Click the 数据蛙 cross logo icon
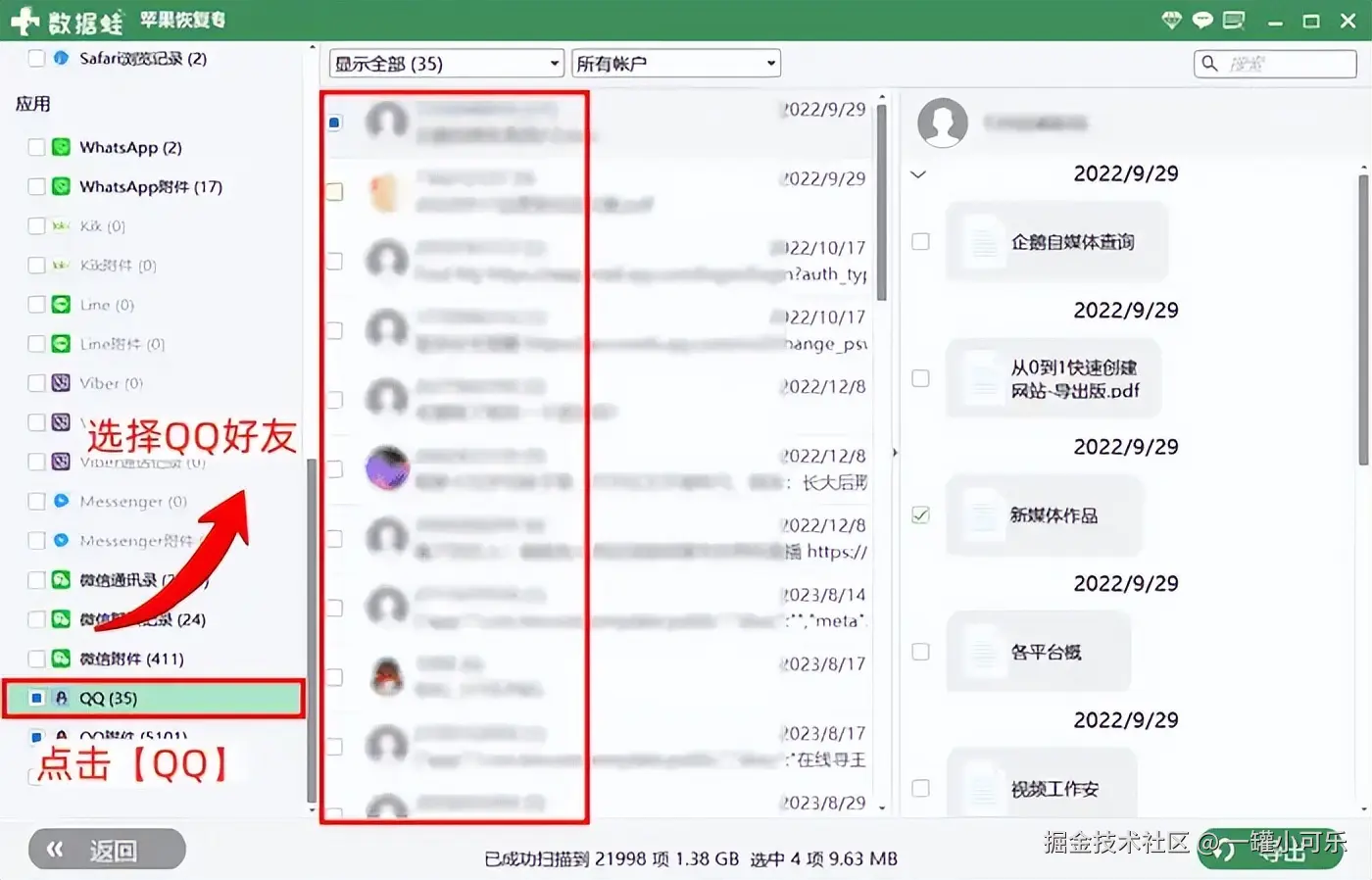1372x880 pixels. (24, 21)
